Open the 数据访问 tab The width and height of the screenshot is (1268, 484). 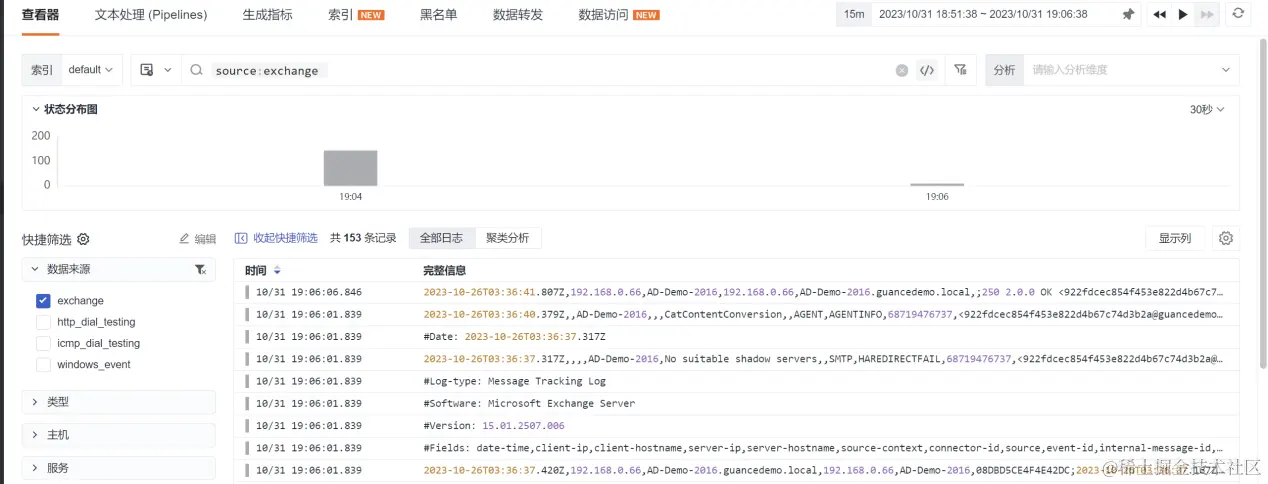[x=618, y=15]
